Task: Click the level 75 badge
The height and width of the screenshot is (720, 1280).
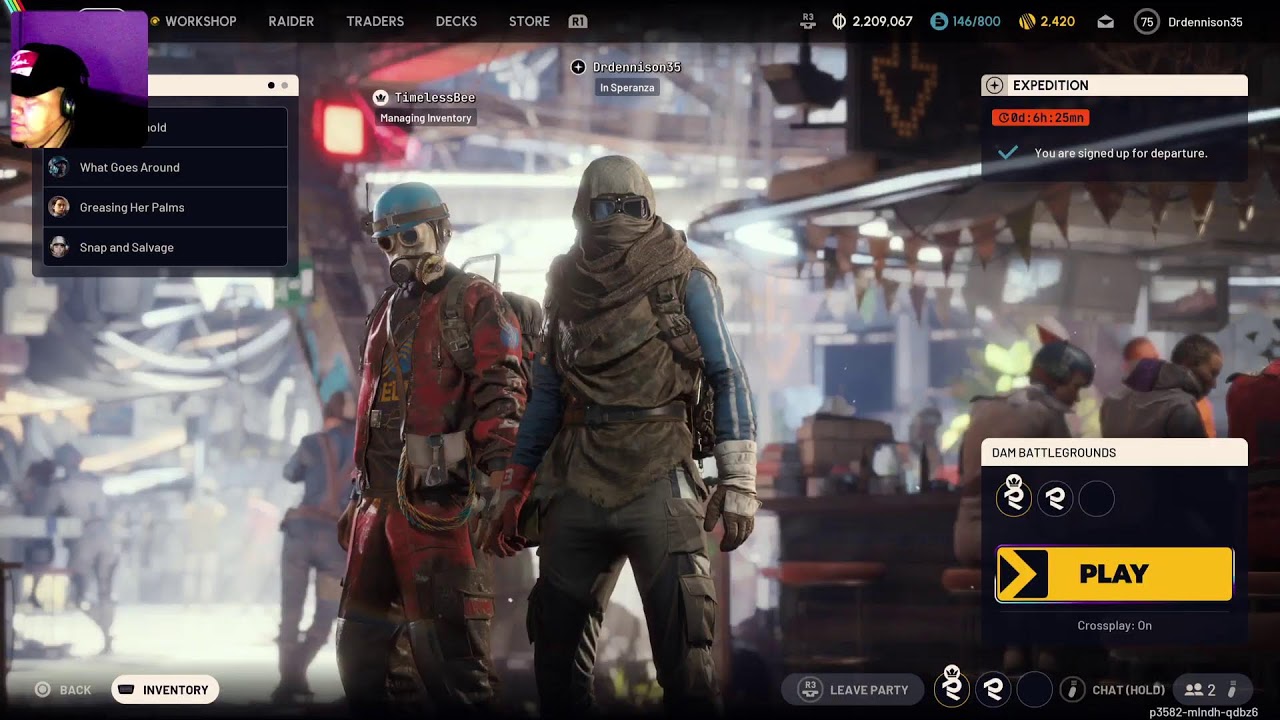Action: coord(1147,22)
